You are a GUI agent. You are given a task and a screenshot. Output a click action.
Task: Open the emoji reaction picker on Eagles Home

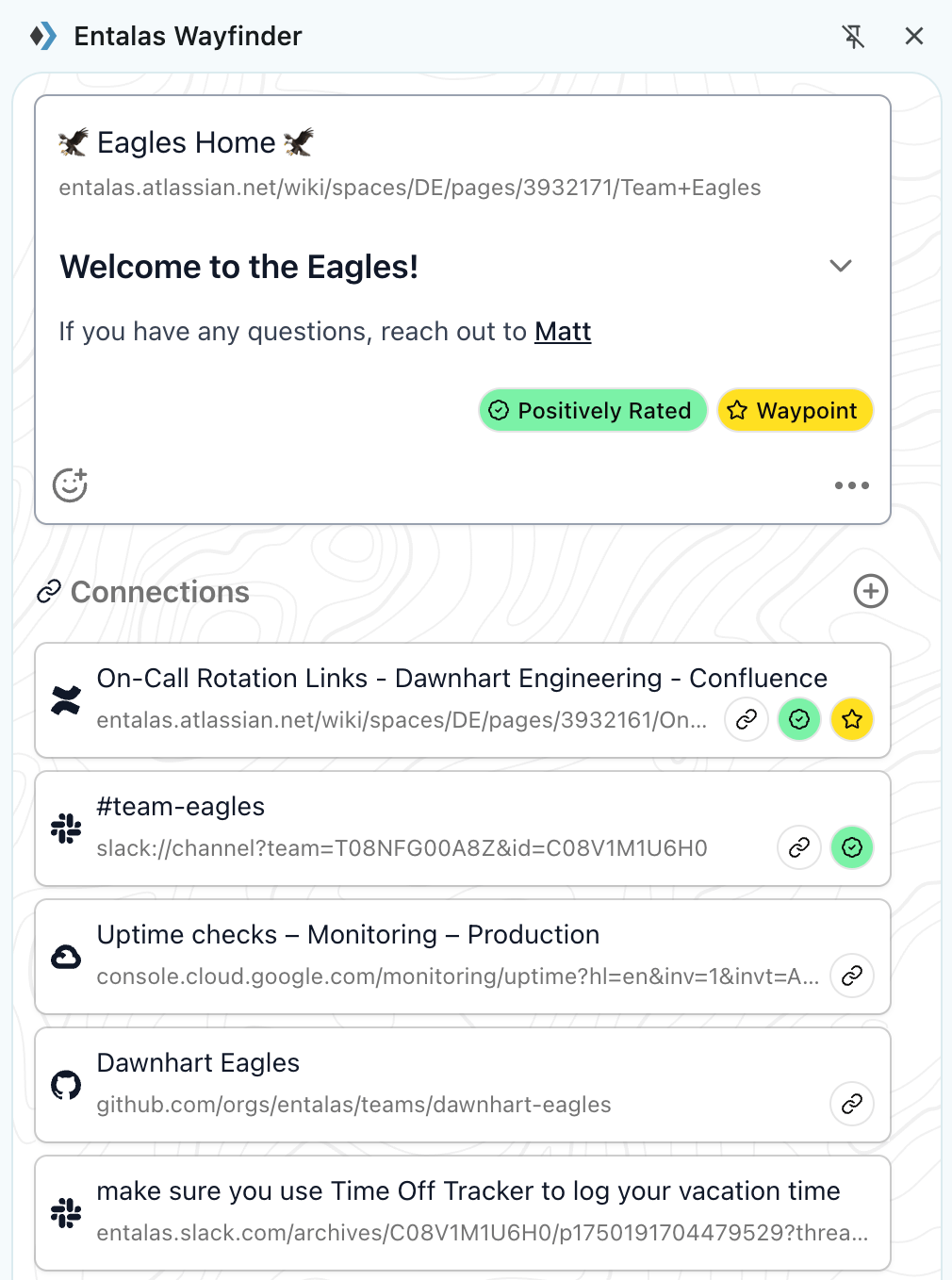coord(70,485)
